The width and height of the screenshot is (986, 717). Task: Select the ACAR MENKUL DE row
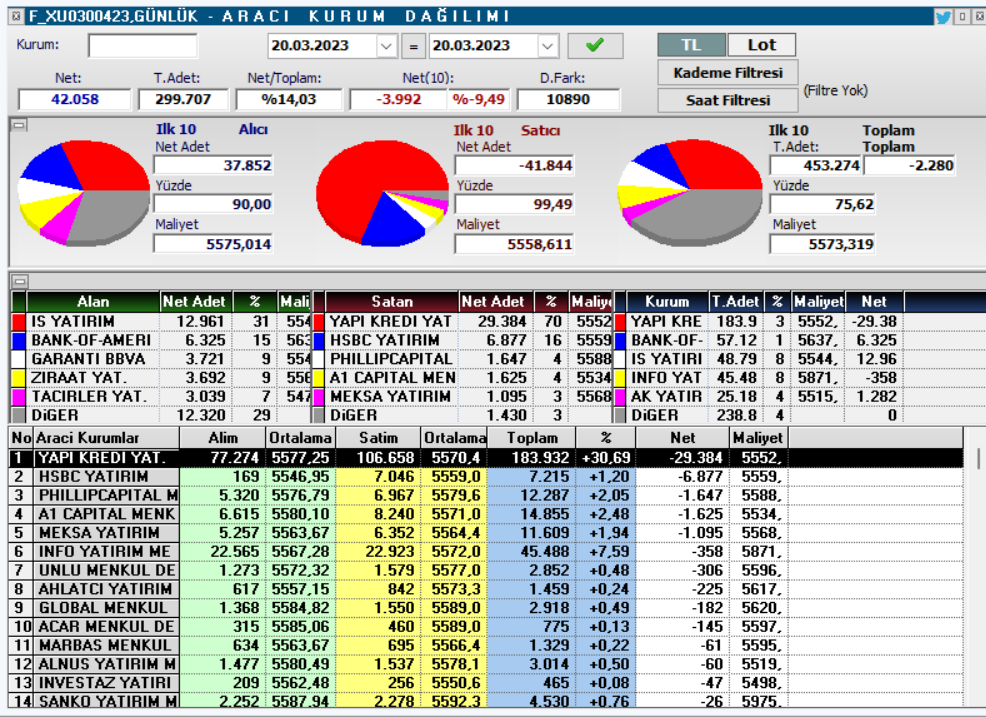pos(485,626)
